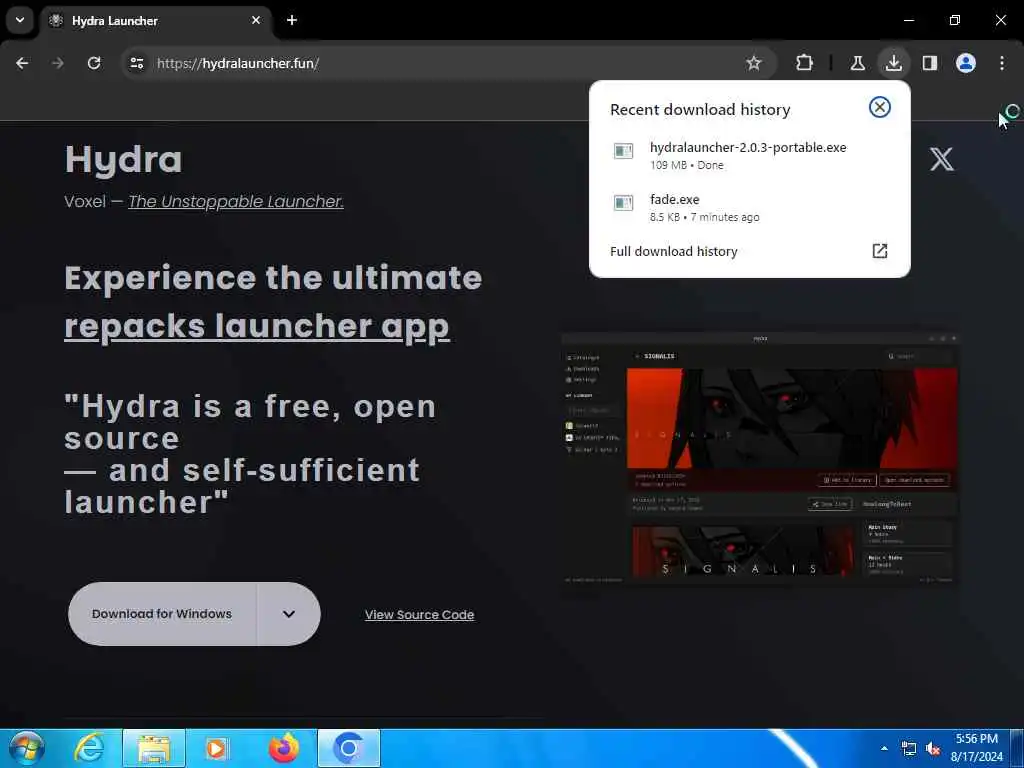Viewport: 1024px width, 768px height.
Task: Click the external-link icon for full history
Action: point(880,251)
